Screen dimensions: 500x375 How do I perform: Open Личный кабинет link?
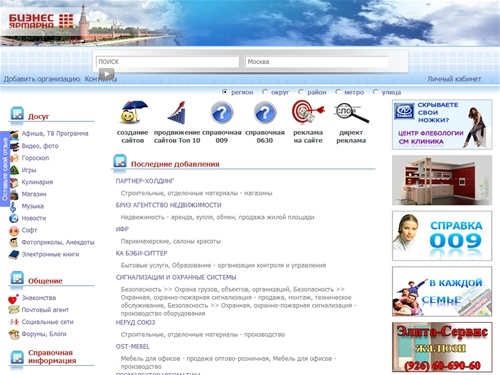click(454, 79)
